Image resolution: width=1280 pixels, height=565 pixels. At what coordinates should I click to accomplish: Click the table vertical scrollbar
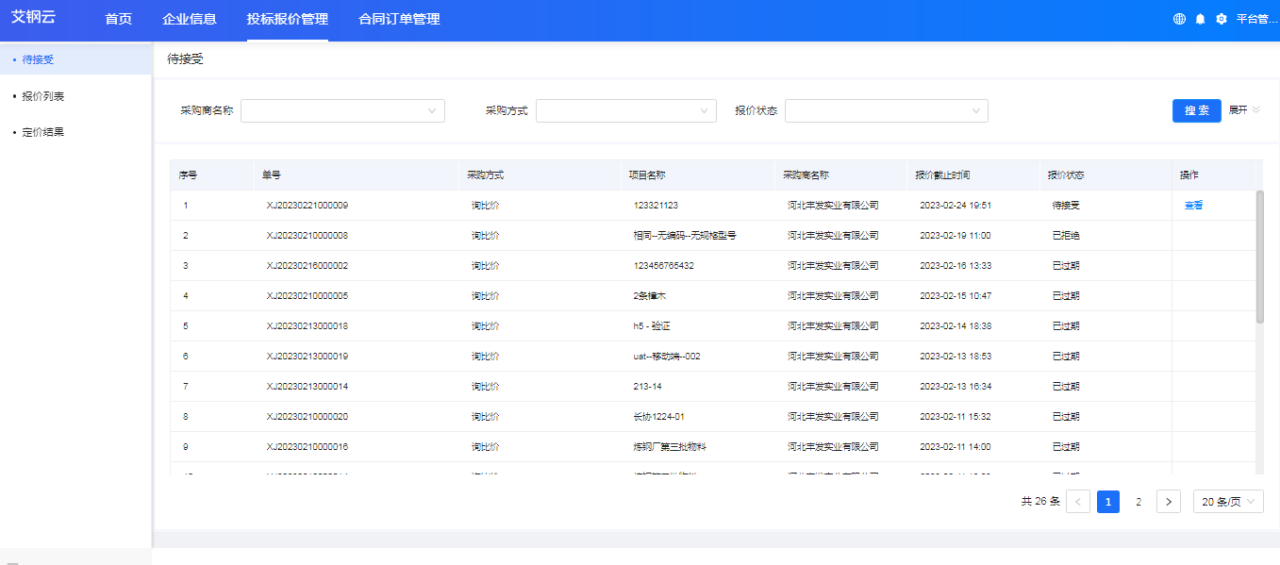click(1260, 257)
